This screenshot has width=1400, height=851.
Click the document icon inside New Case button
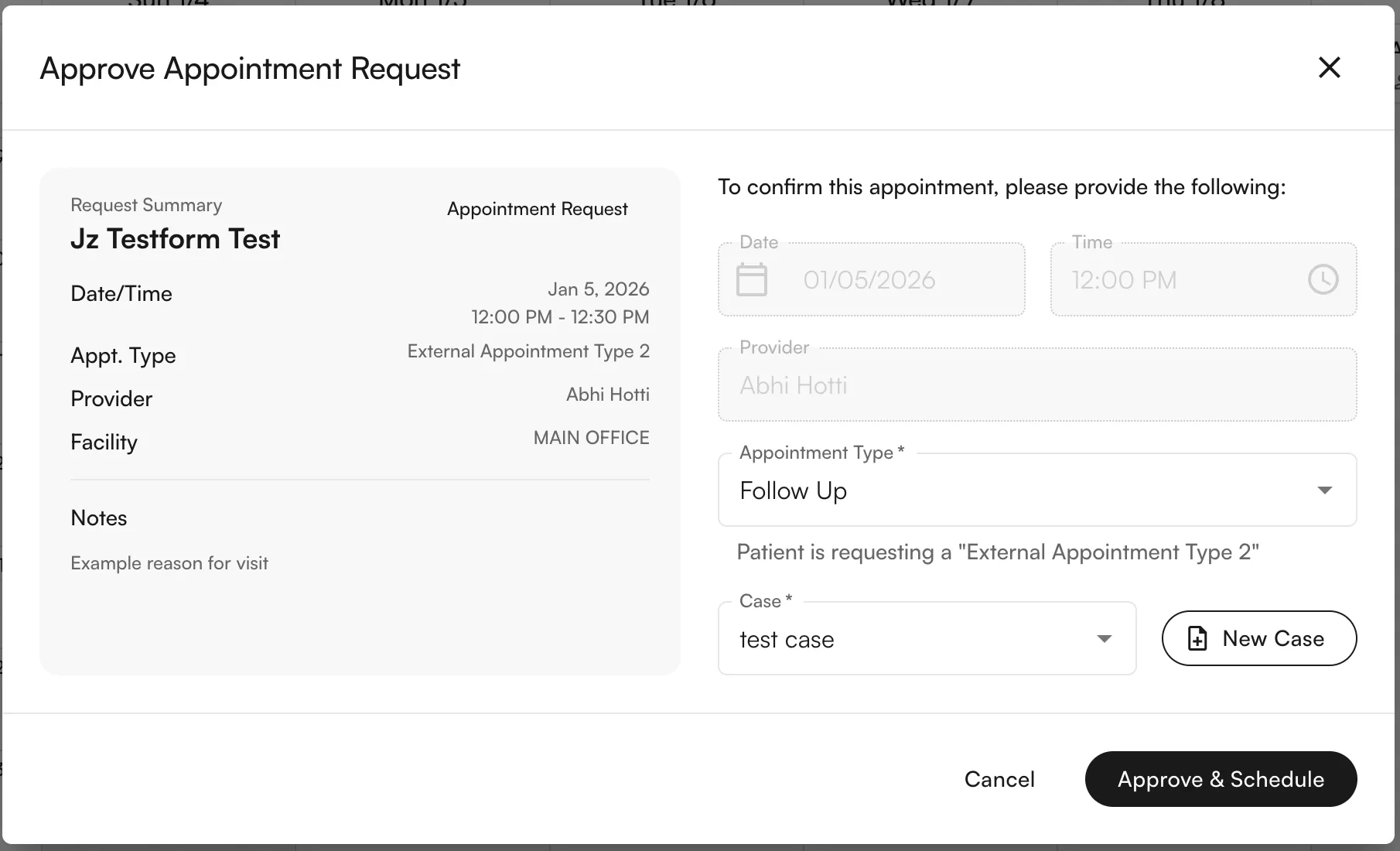pyautogui.click(x=1197, y=638)
